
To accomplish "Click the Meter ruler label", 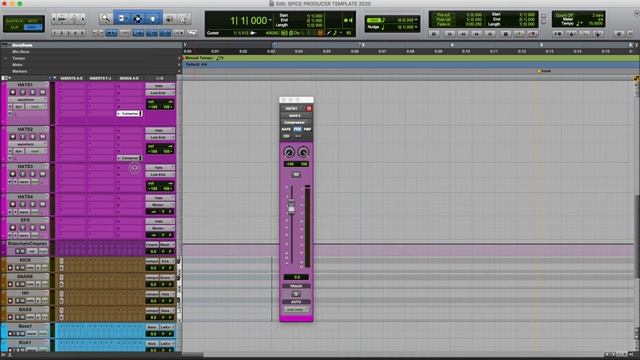I will coord(18,65).
